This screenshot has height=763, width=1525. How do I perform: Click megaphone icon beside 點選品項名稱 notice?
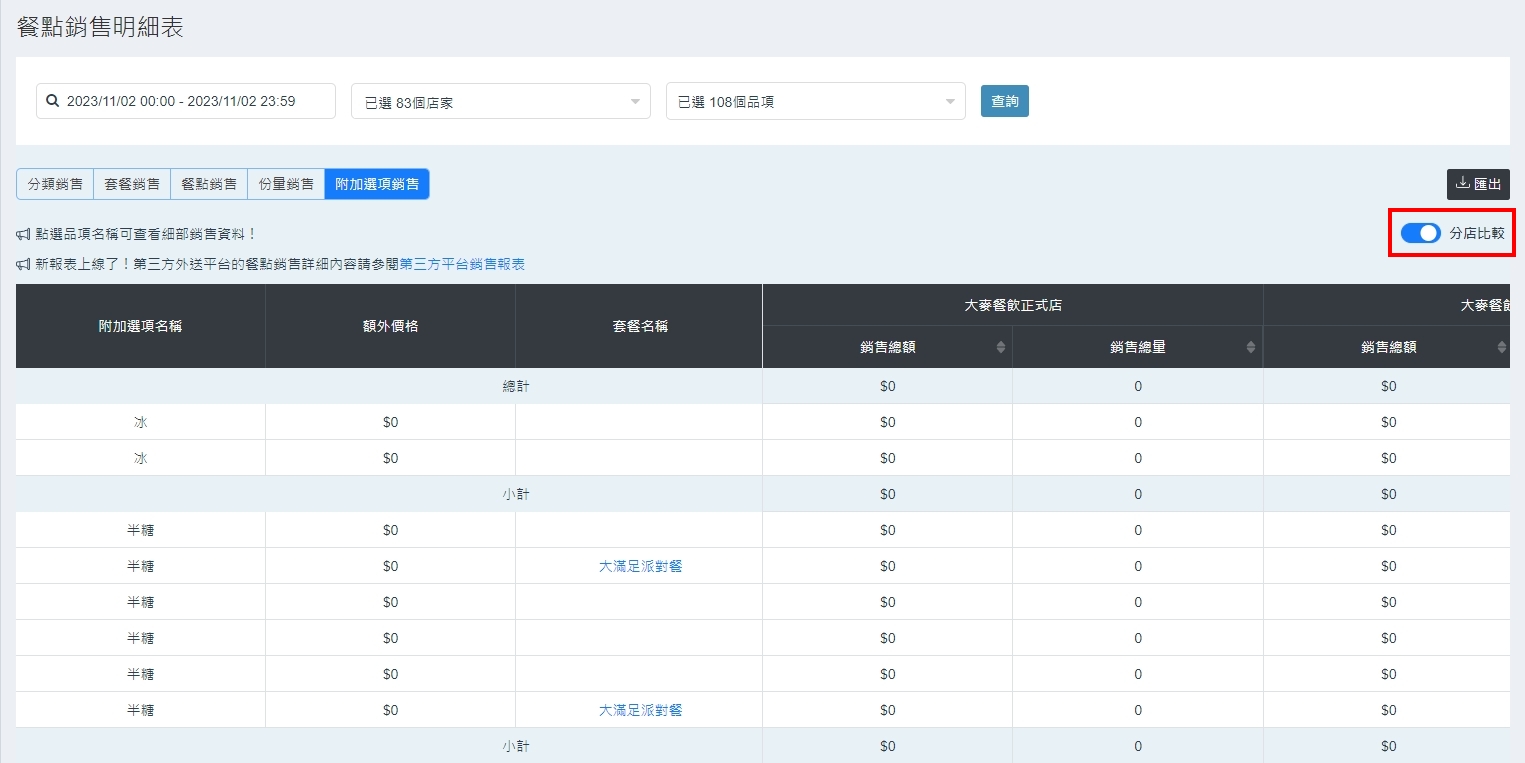(23, 234)
